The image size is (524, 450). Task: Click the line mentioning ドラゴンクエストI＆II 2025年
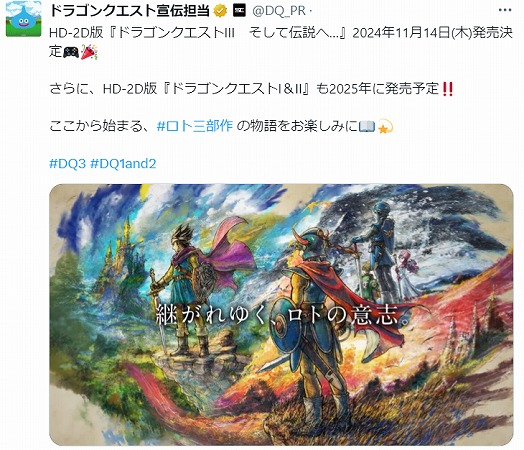coord(251,89)
